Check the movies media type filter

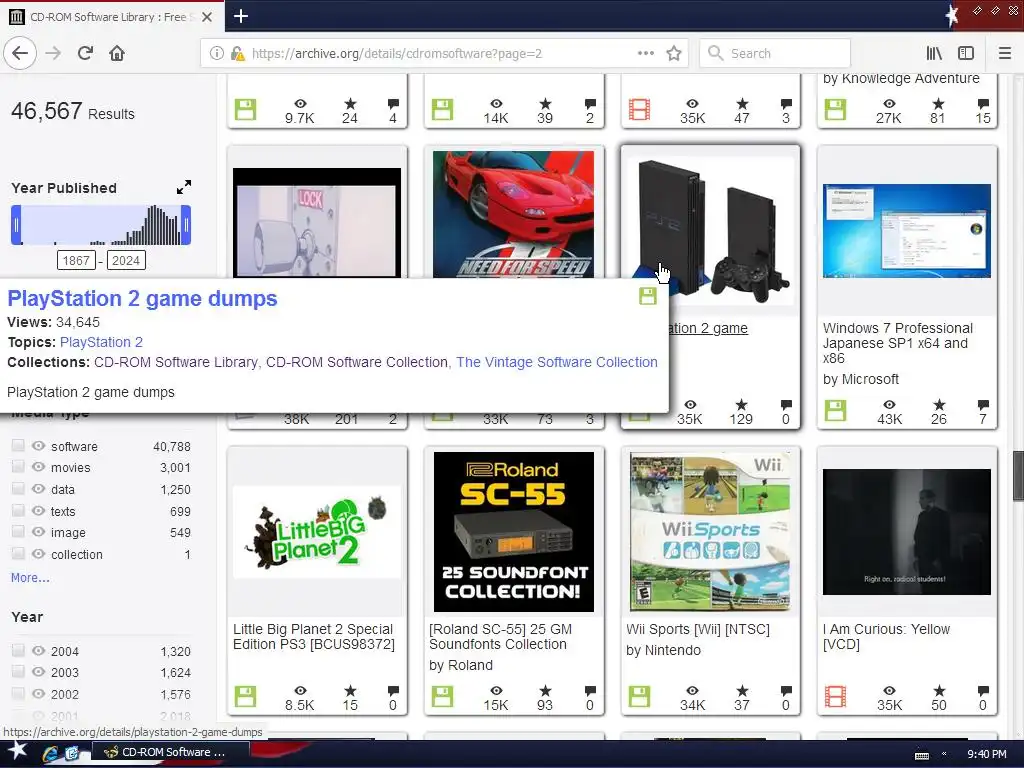18,467
